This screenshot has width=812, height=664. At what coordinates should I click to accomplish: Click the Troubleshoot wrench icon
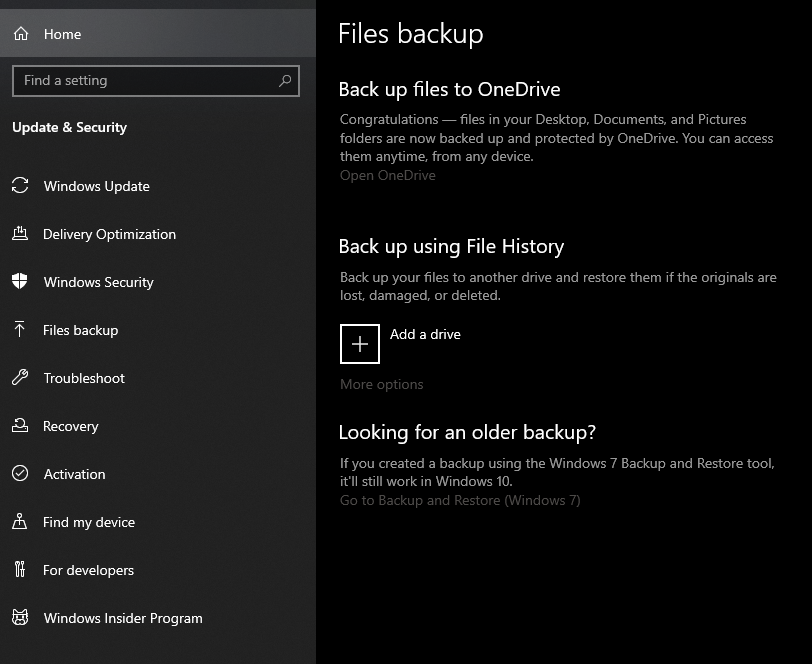pyautogui.click(x=20, y=377)
